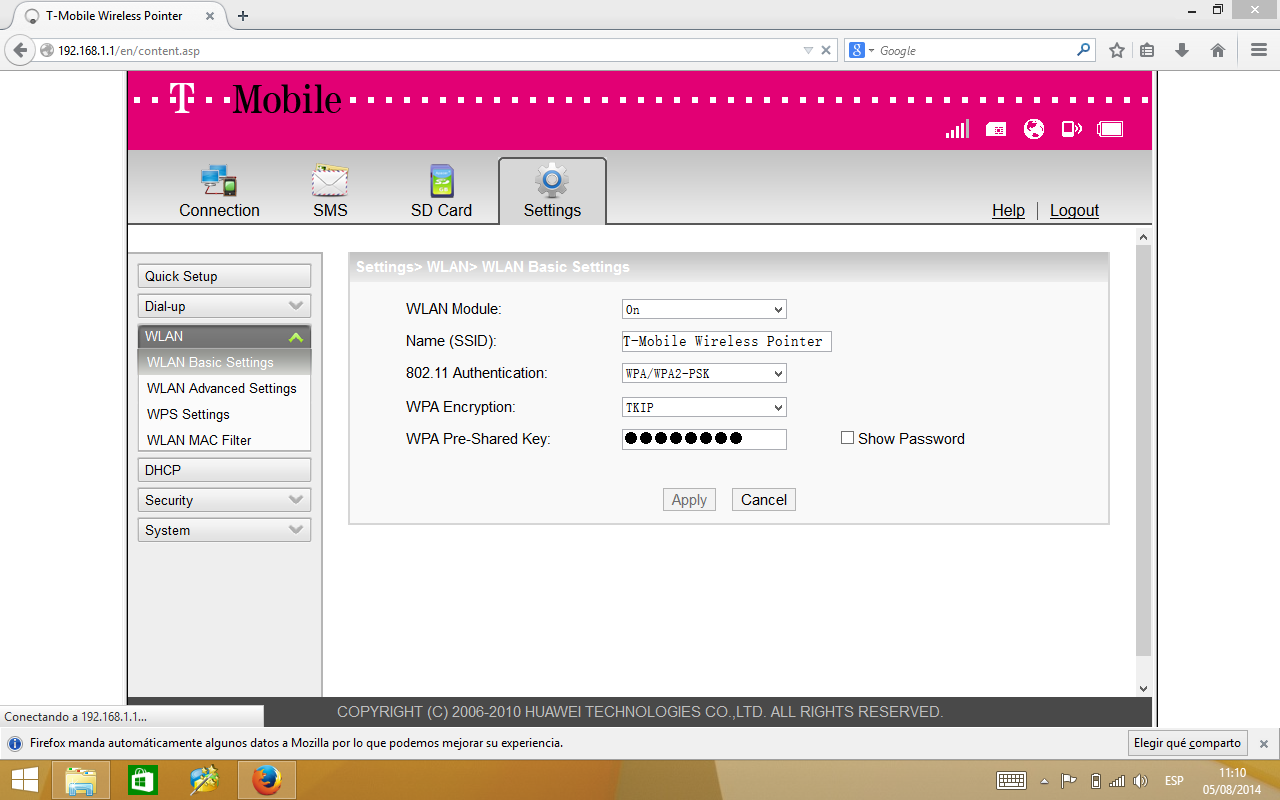The image size is (1280, 800).
Task: Expand the Security sidebar section
Action: pyautogui.click(x=224, y=500)
